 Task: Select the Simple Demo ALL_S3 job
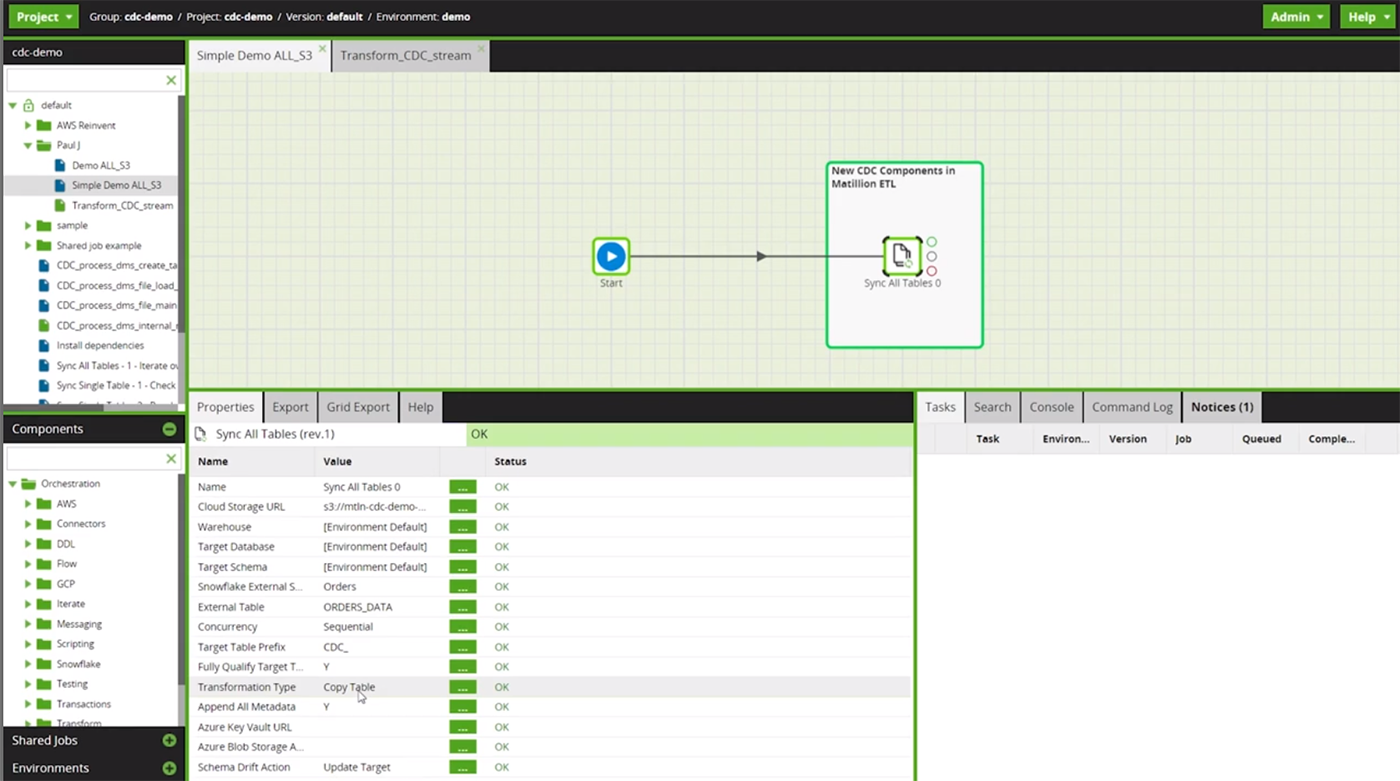116,185
